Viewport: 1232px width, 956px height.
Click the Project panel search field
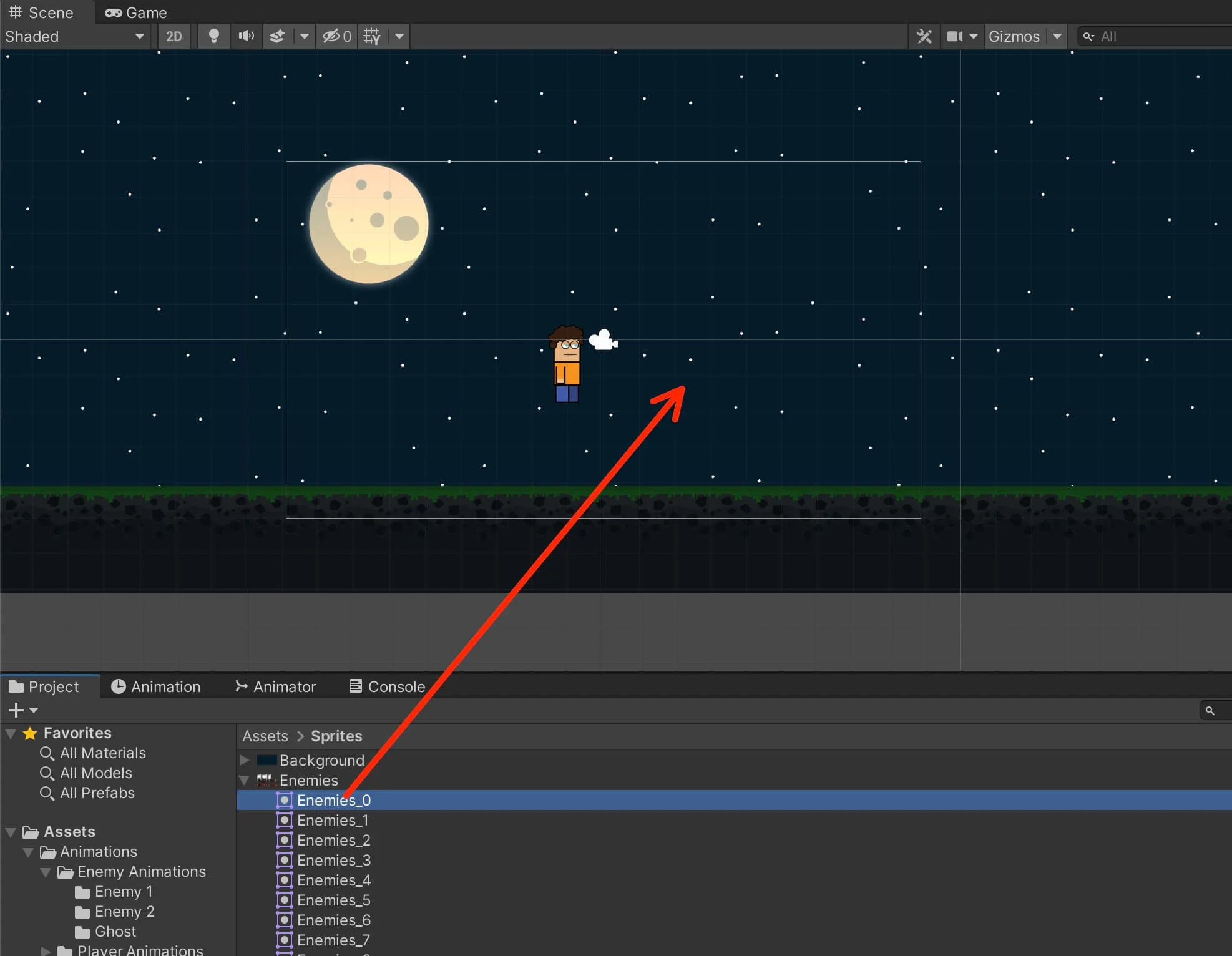(x=1216, y=710)
